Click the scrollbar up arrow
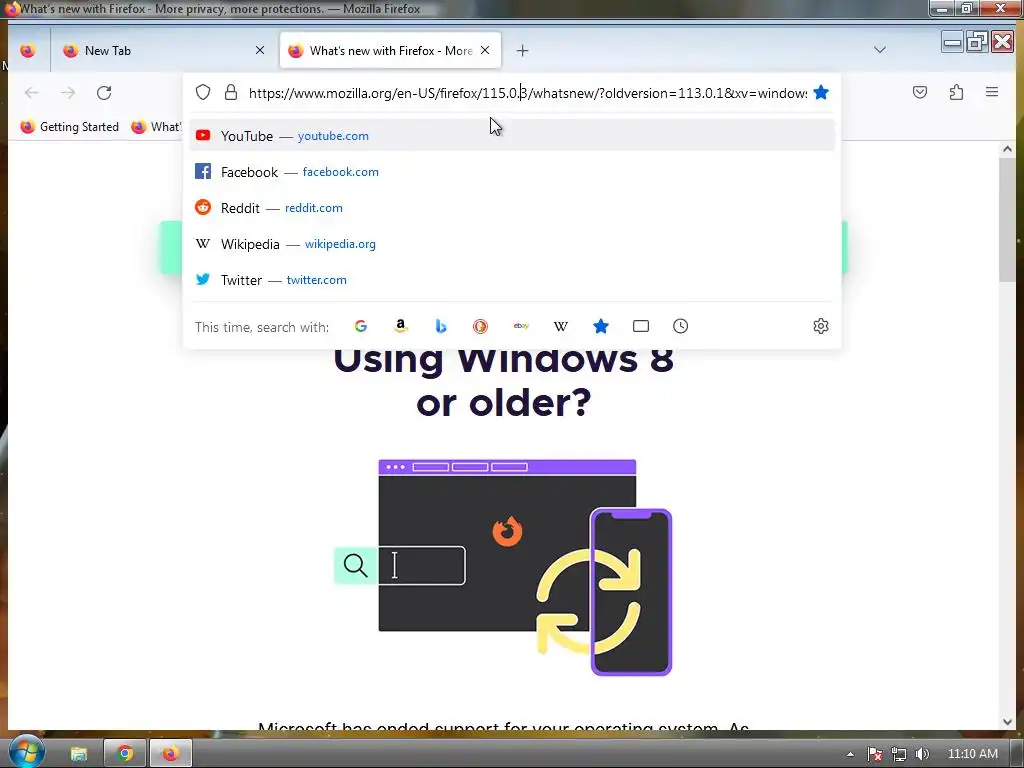Viewport: 1024px width, 768px height. (x=1007, y=149)
